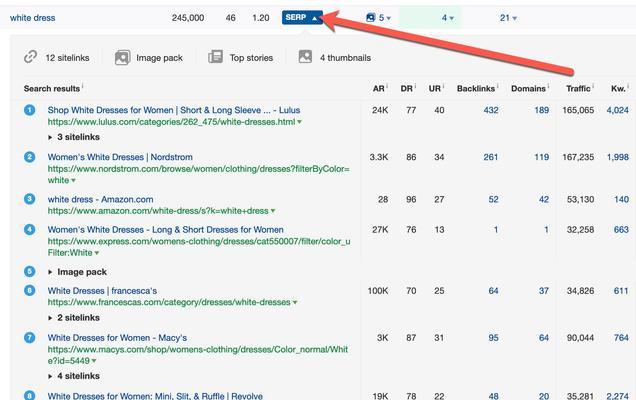The image size is (636, 400).
Task: Open URL dropdown arrow for amazon.com result
Action: point(273,211)
